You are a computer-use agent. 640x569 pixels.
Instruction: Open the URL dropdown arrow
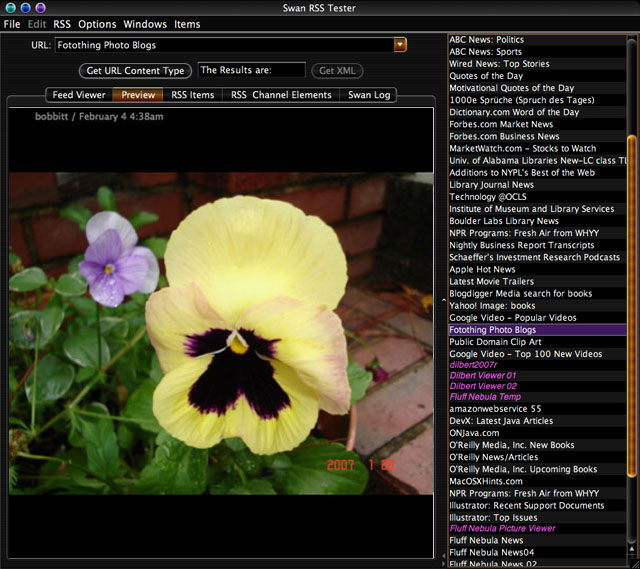click(x=400, y=45)
